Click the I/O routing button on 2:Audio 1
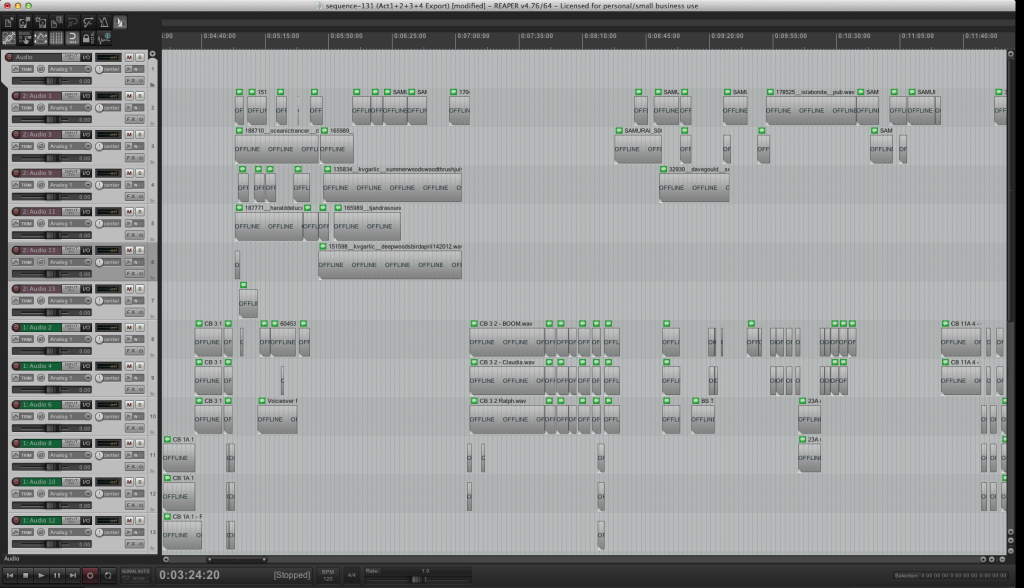The width and height of the screenshot is (1024, 588). (x=86, y=96)
